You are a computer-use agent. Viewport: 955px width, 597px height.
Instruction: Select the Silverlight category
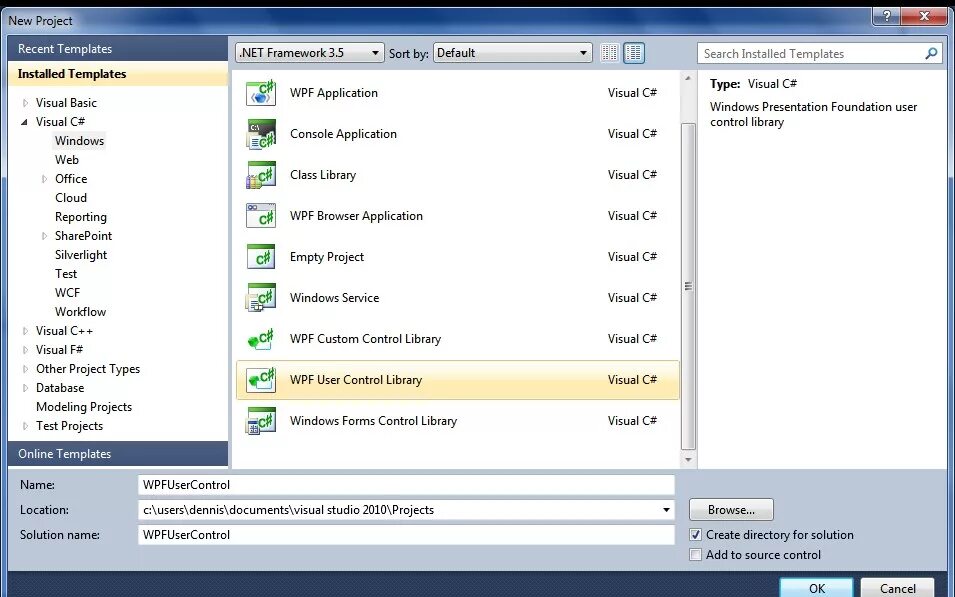[x=81, y=255]
